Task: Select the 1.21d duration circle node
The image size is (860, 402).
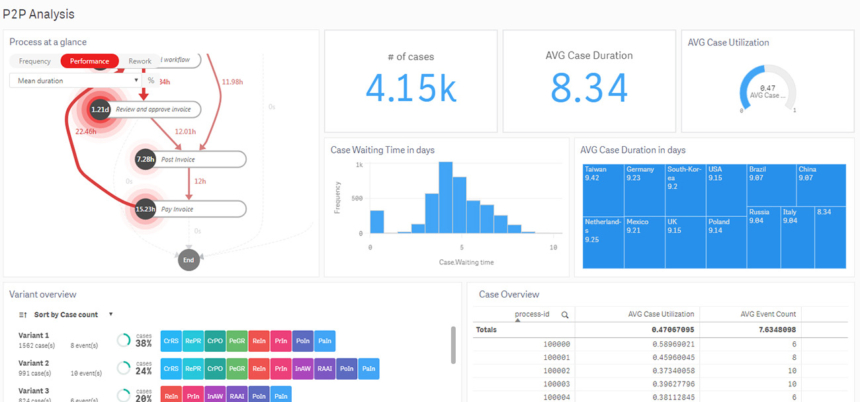Action: (100, 110)
